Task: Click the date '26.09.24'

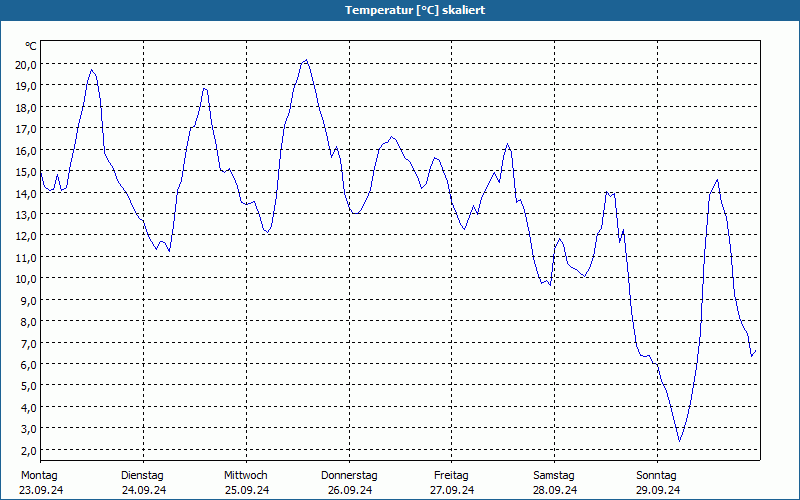Action: click(x=350, y=490)
